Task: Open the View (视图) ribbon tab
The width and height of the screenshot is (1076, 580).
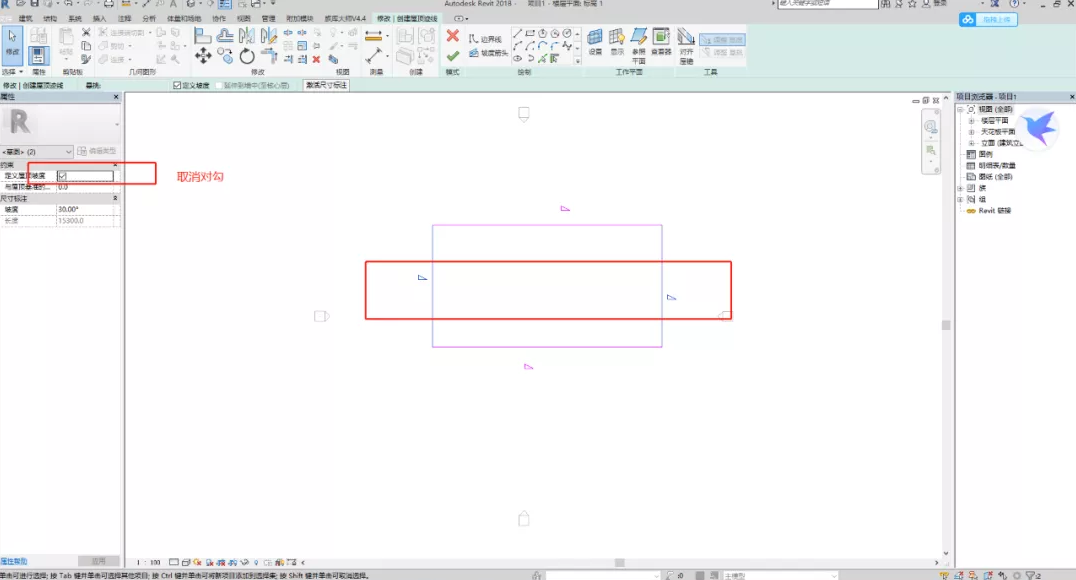Action: (x=244, y=19)
